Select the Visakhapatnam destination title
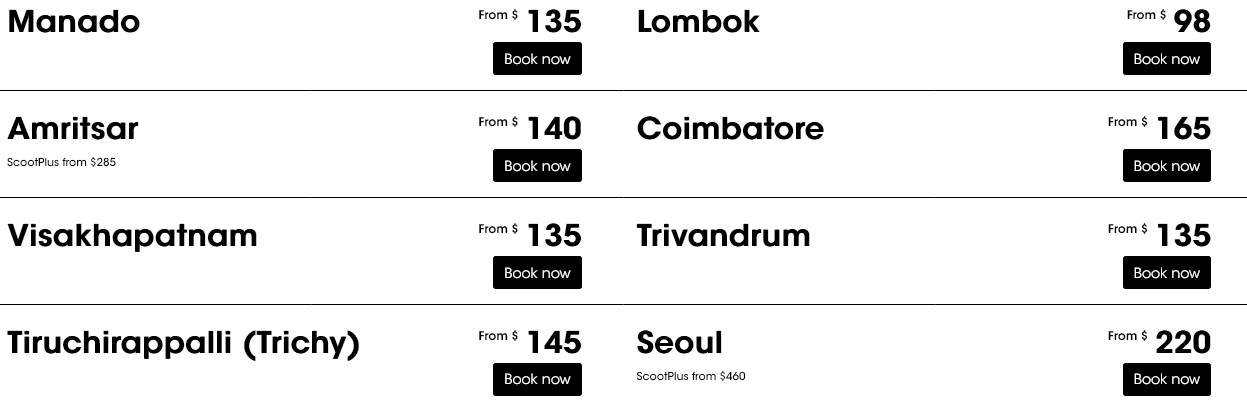This screenshot has height=402, width=1247. 132,235
